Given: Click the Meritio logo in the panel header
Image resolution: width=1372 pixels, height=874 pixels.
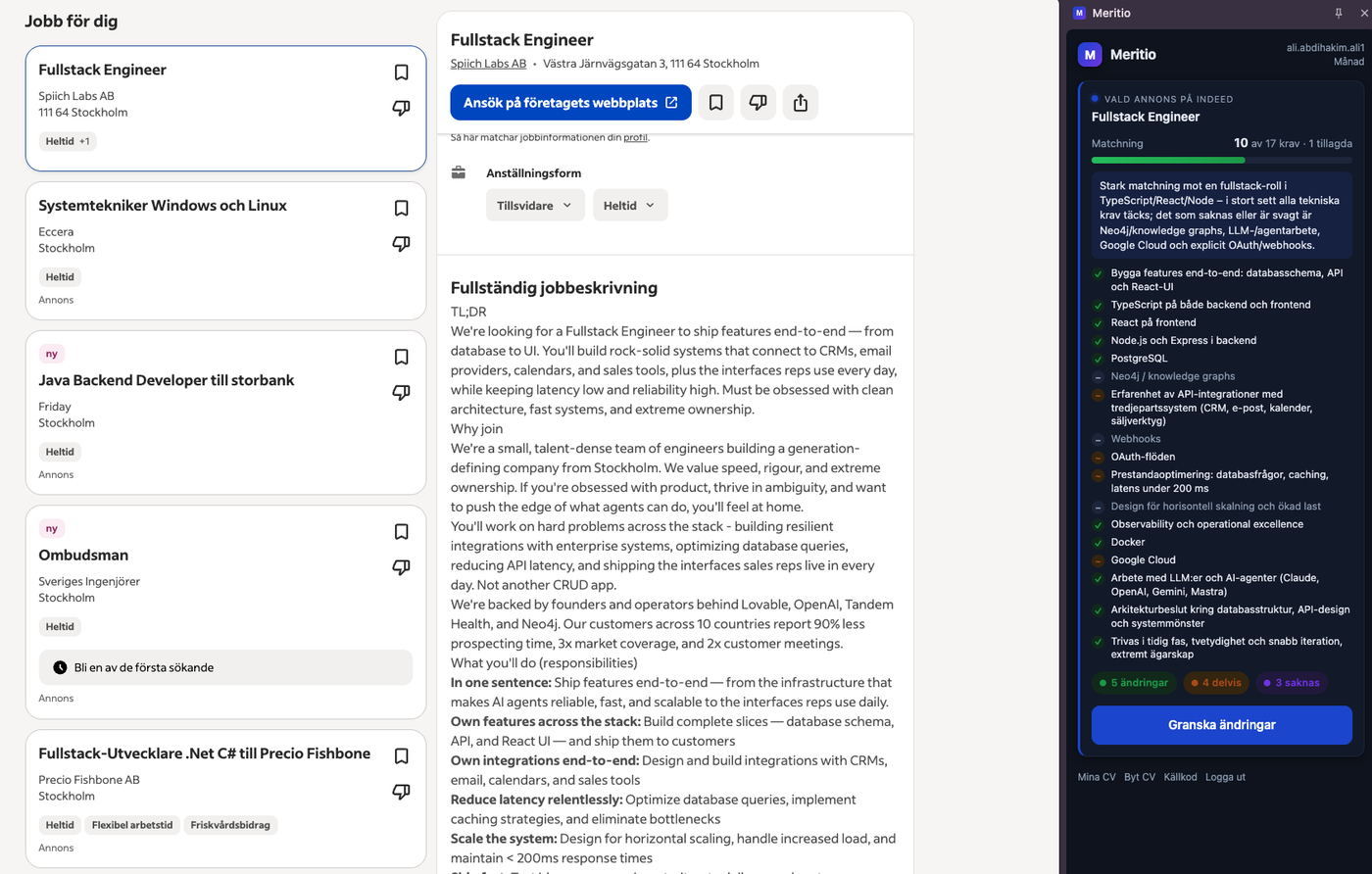Looking at the screenshot, I should [1090, 55].
